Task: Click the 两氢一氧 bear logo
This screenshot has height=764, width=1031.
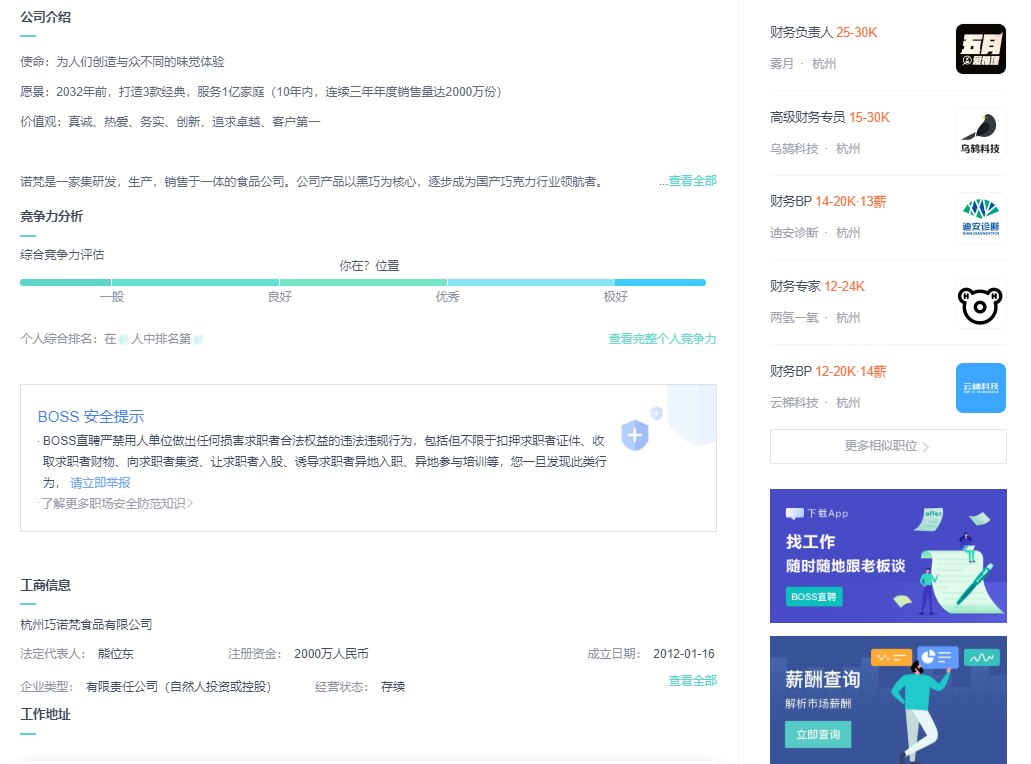Action: (x=980, y=303)
